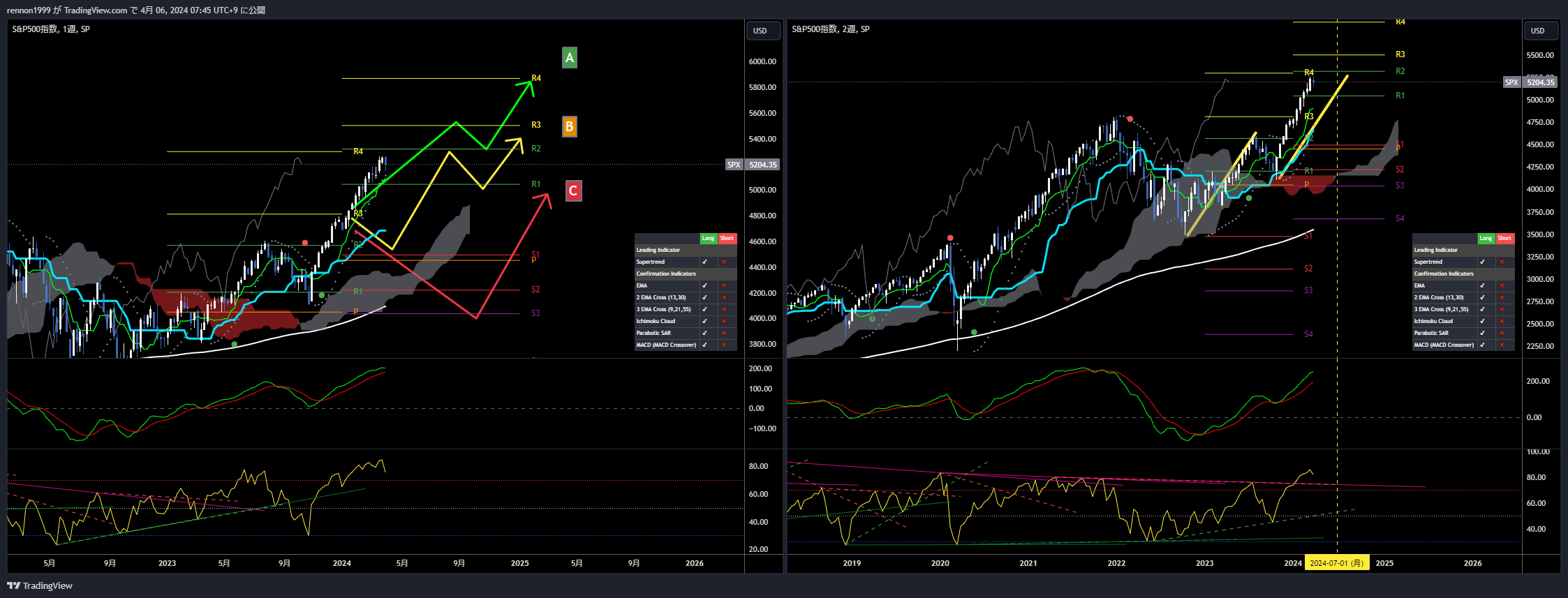Click the Supertrend Long checkmark in weekly chart table
The image size is (1568, 598).
[704, 262]
